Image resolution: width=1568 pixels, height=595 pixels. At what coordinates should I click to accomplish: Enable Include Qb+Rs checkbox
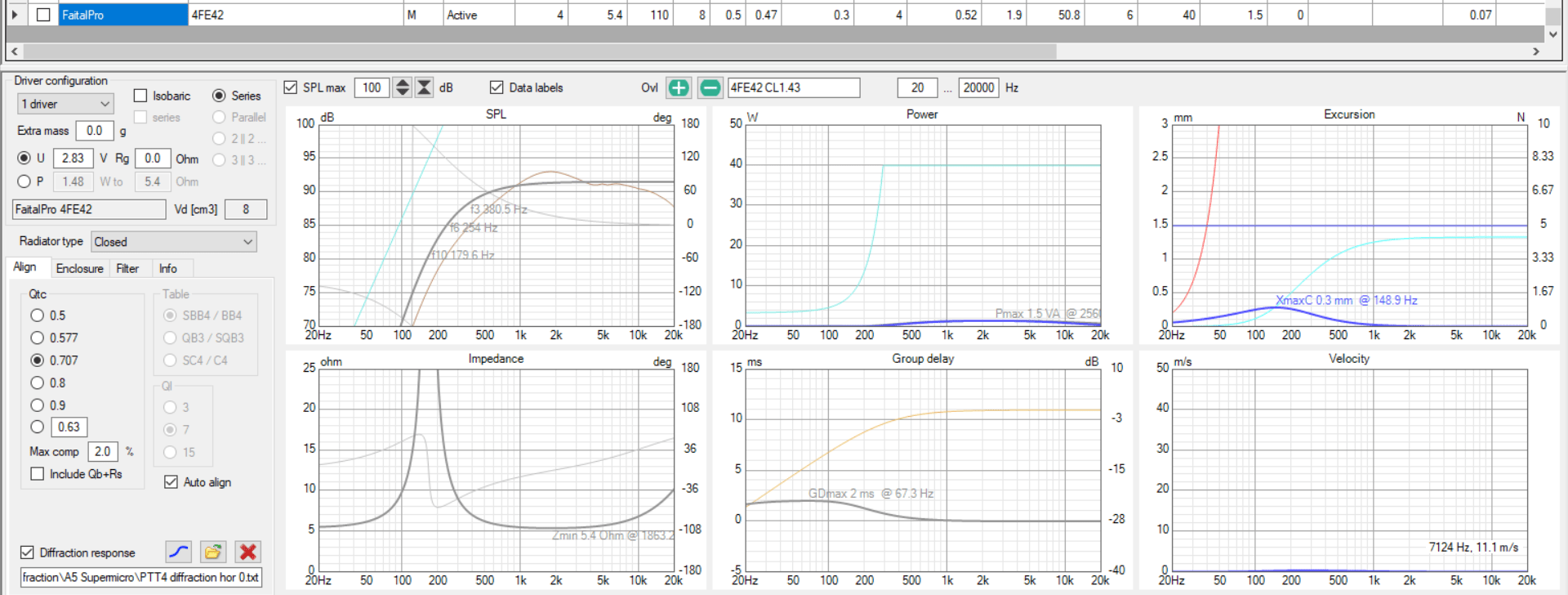pyautogui.click(x=37, y=474)
